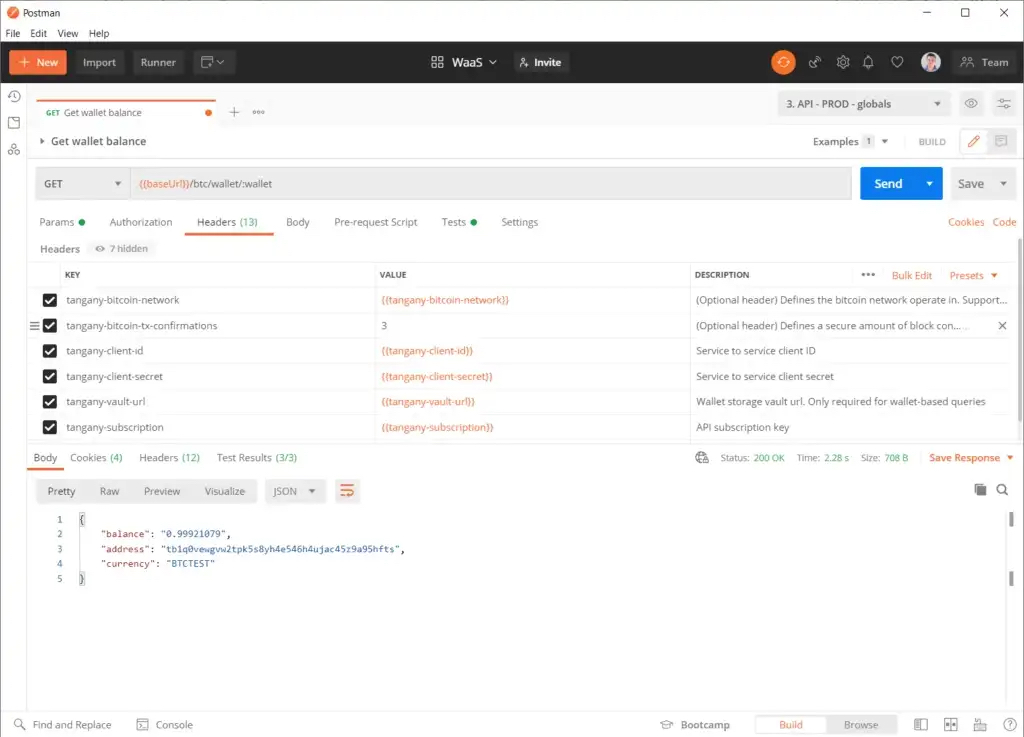Click the network globe icon near Status
The width and height of the screenshot is (1024, 737).
tap(702, 458)
